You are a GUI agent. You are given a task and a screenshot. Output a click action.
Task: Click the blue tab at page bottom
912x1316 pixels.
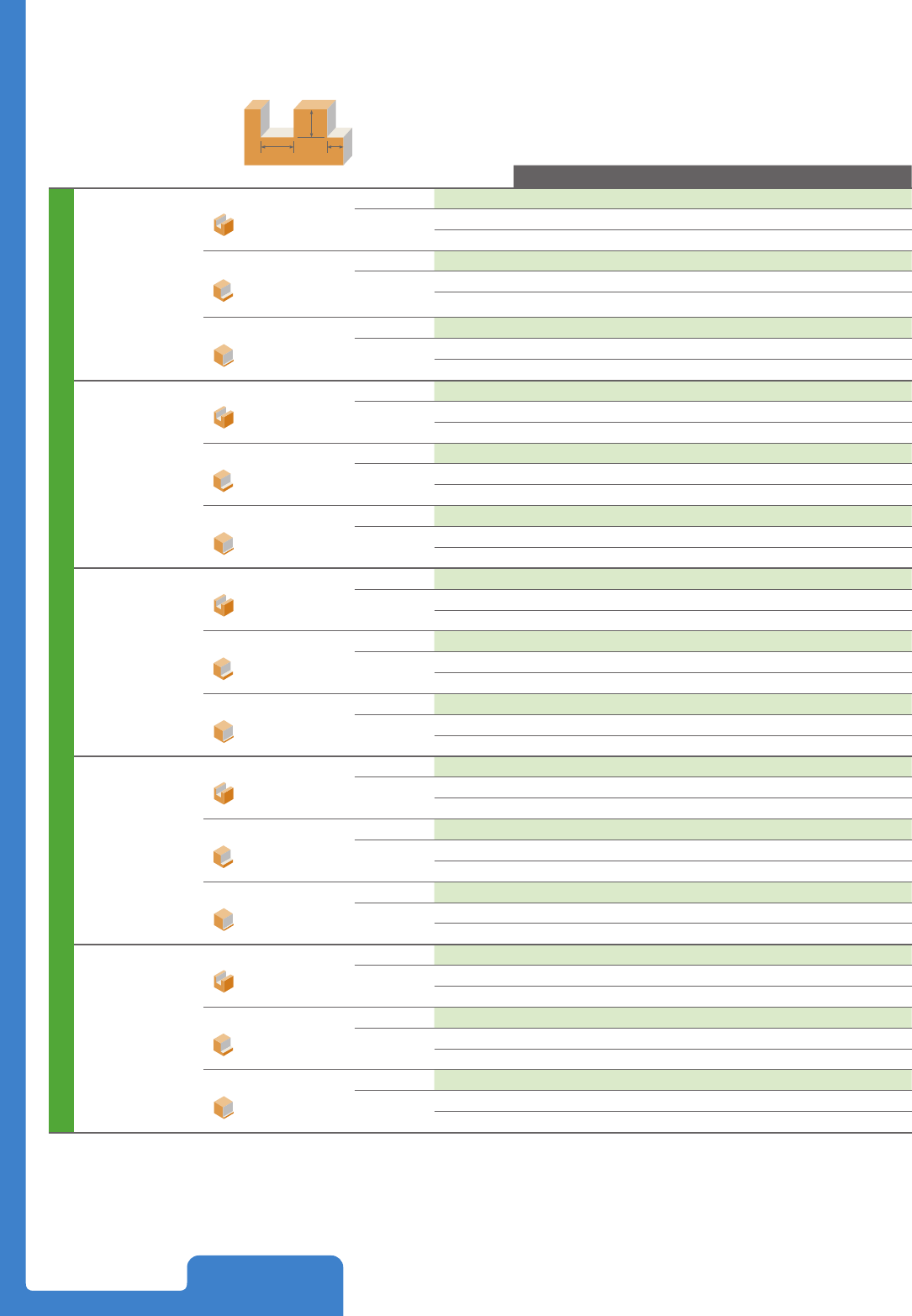pyautogui.click(x=265, y=1285)
